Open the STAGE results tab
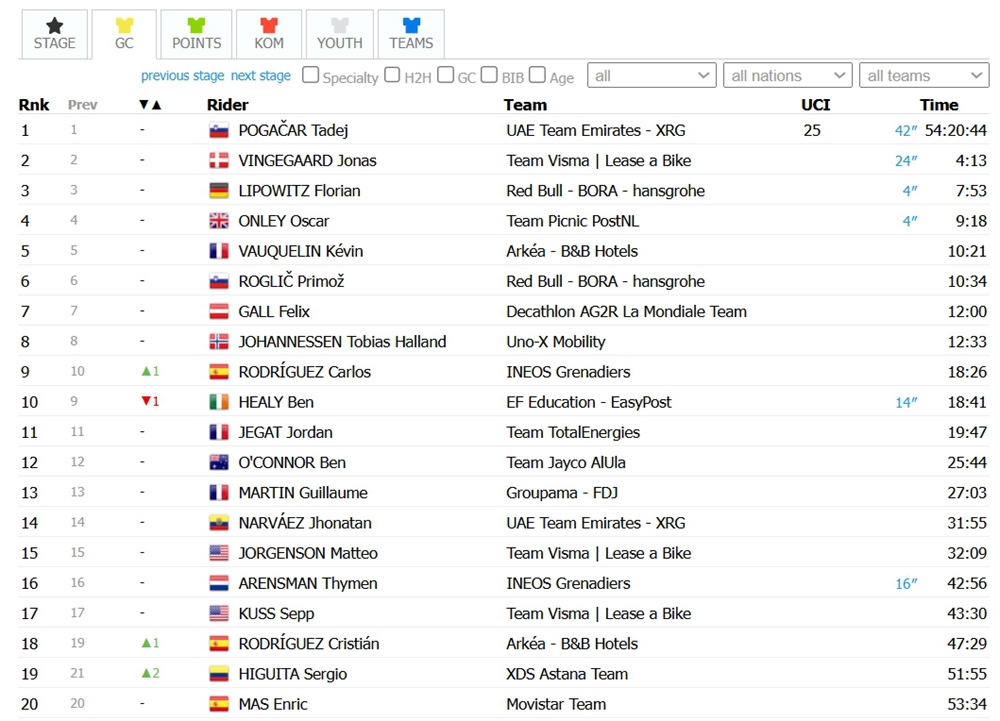Viewport: 1000px width, 721px height. 54,34
